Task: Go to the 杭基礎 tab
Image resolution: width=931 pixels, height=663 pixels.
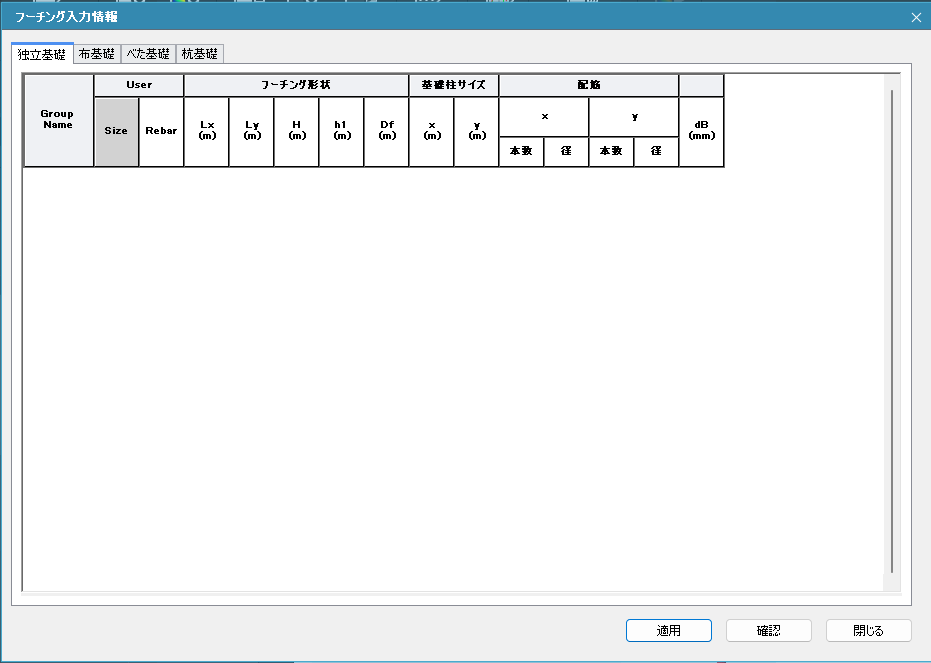Action: coord(200,54)
